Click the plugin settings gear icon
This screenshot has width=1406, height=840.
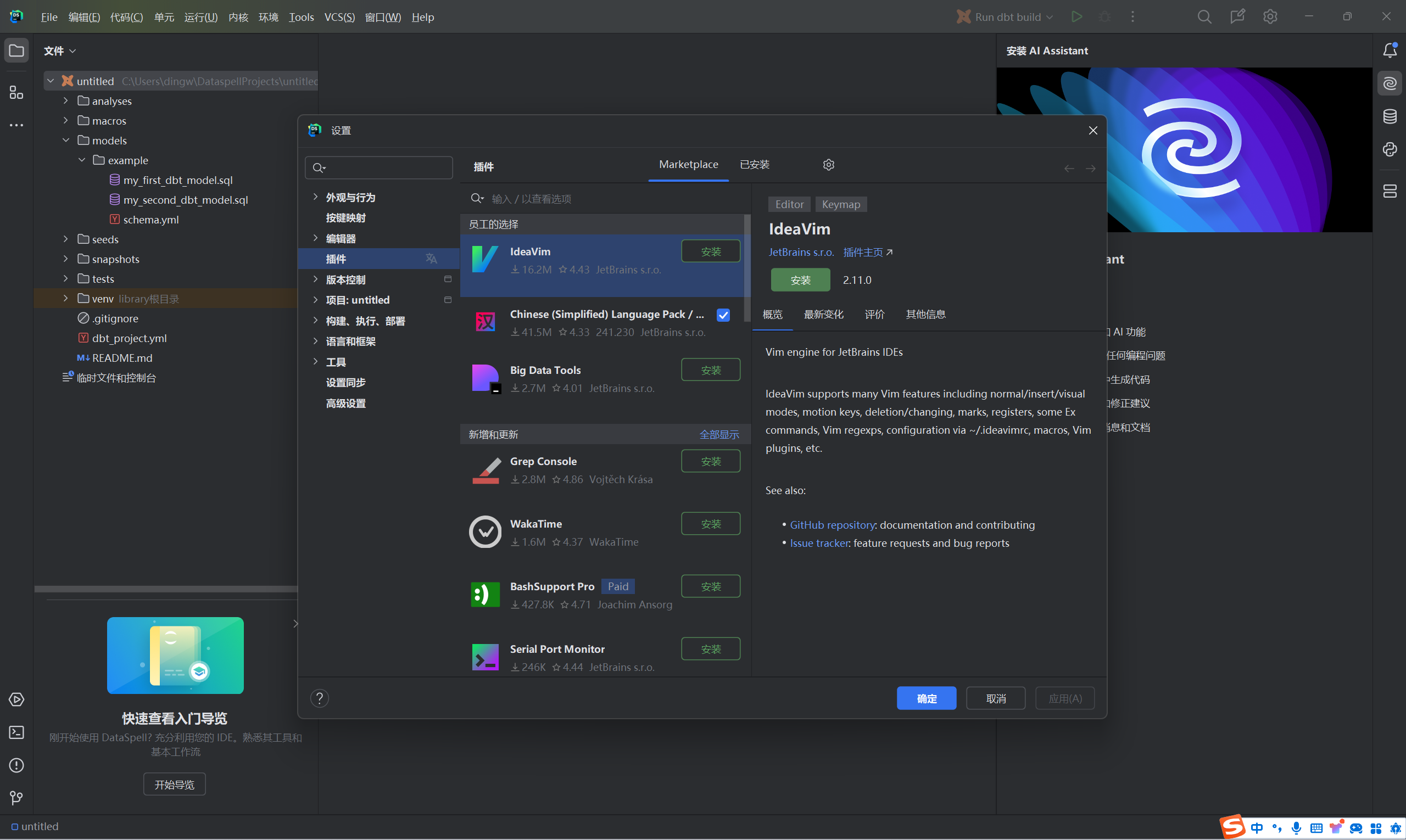click(x=828, y=165)
